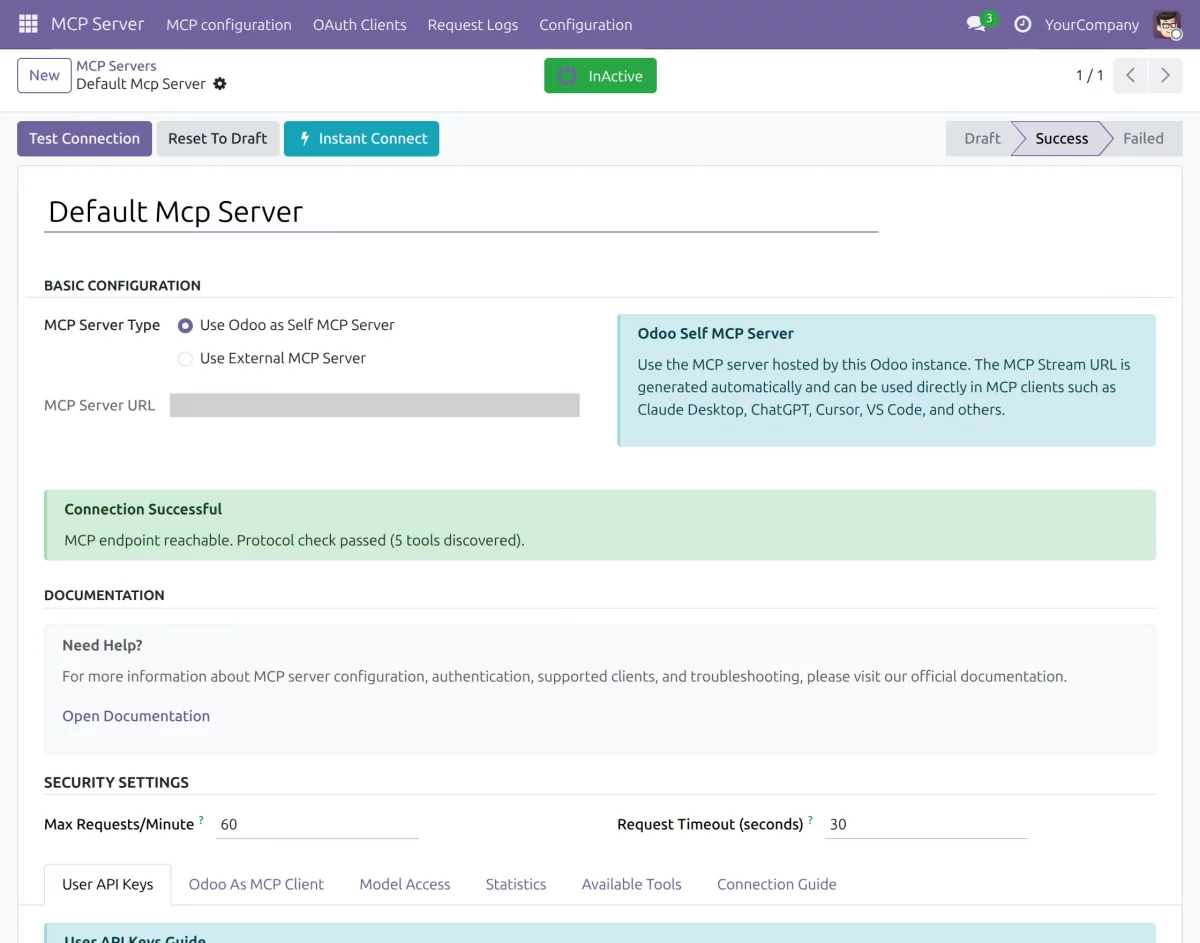Image resolution: width=1200 pixels, height=943 pixels.
Task: Select the Failed status stage
Action: 1143,139
